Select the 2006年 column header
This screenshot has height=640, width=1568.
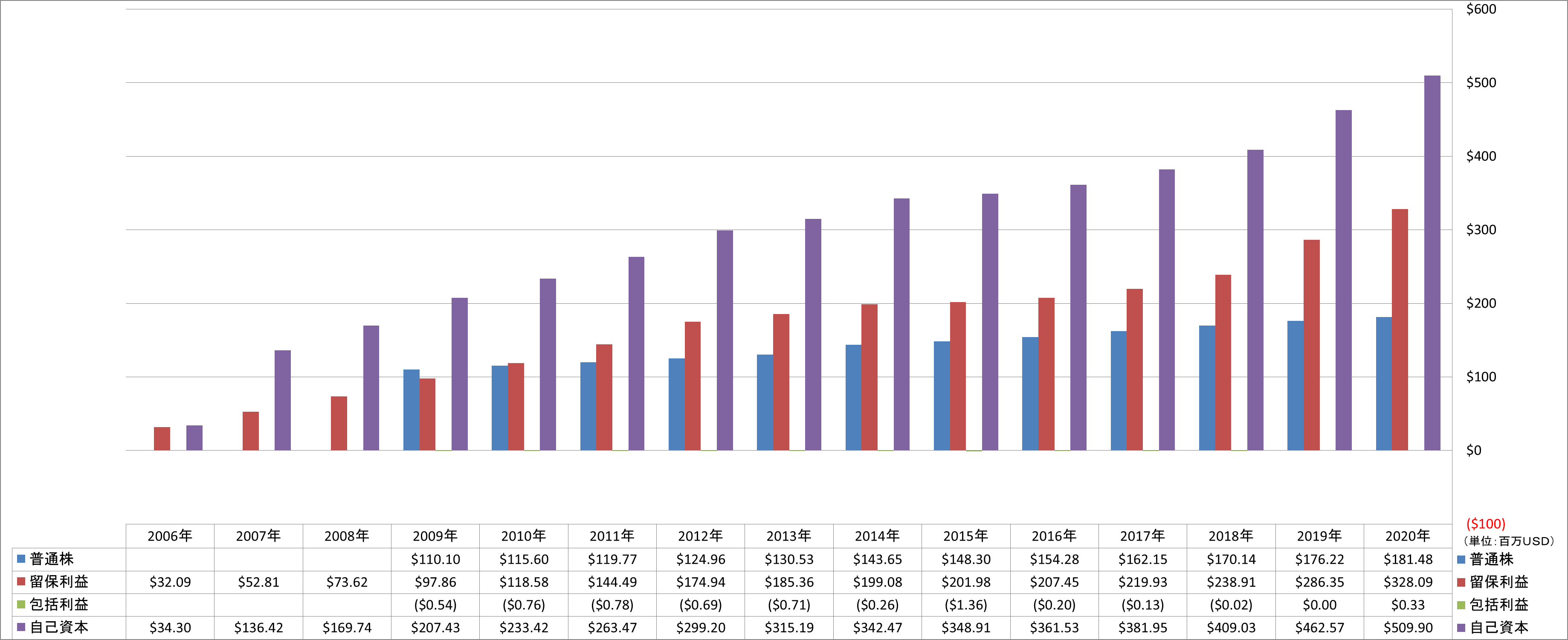[x=170, y=536]
